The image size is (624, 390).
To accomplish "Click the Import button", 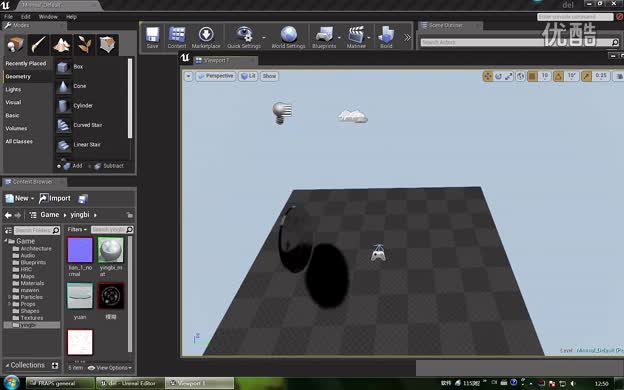I will [55, 198].
